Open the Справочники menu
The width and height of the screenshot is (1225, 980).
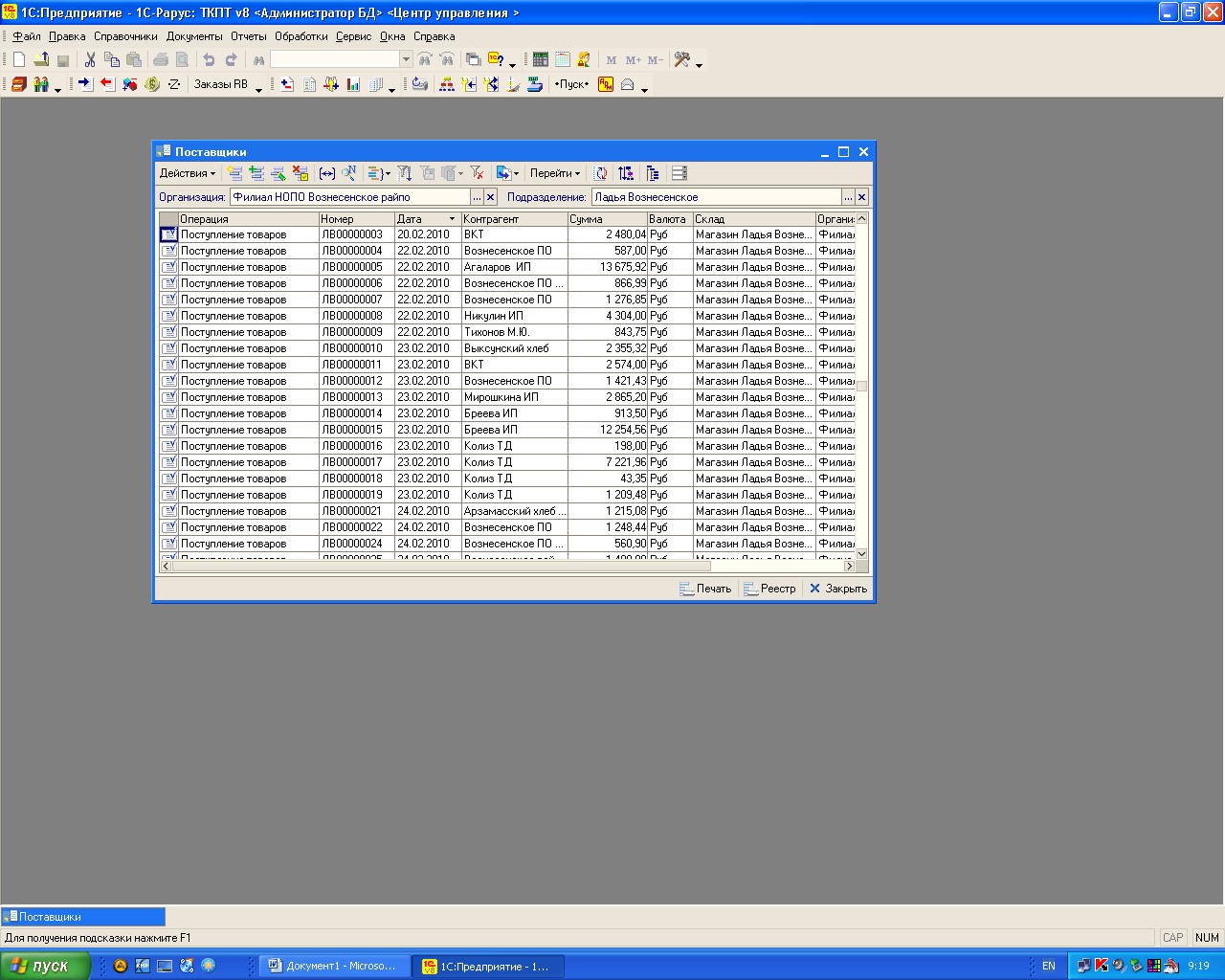pos(125,36)
